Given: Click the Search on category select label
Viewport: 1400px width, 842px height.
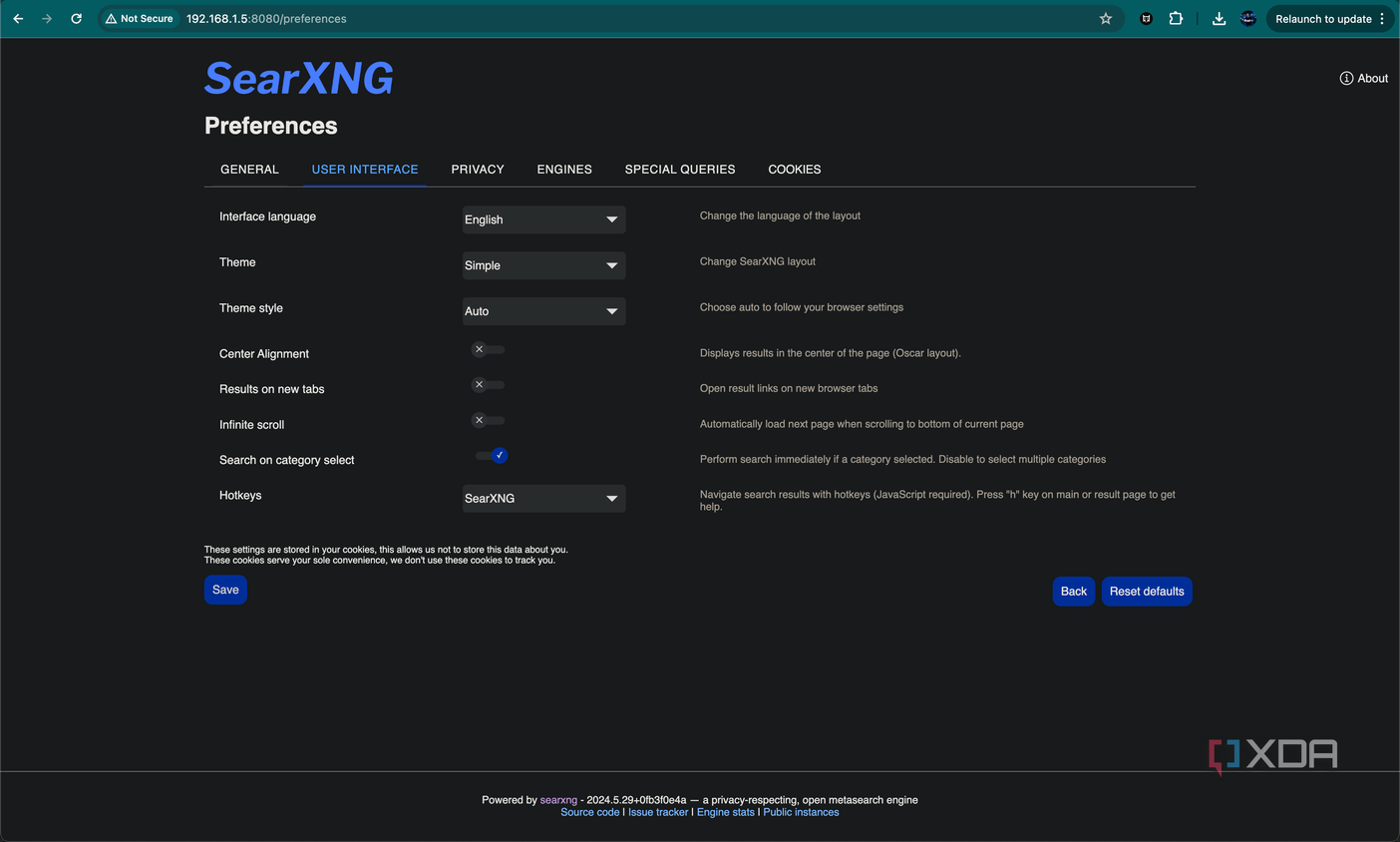Looking at the screenshot, I should pos(287,460).
